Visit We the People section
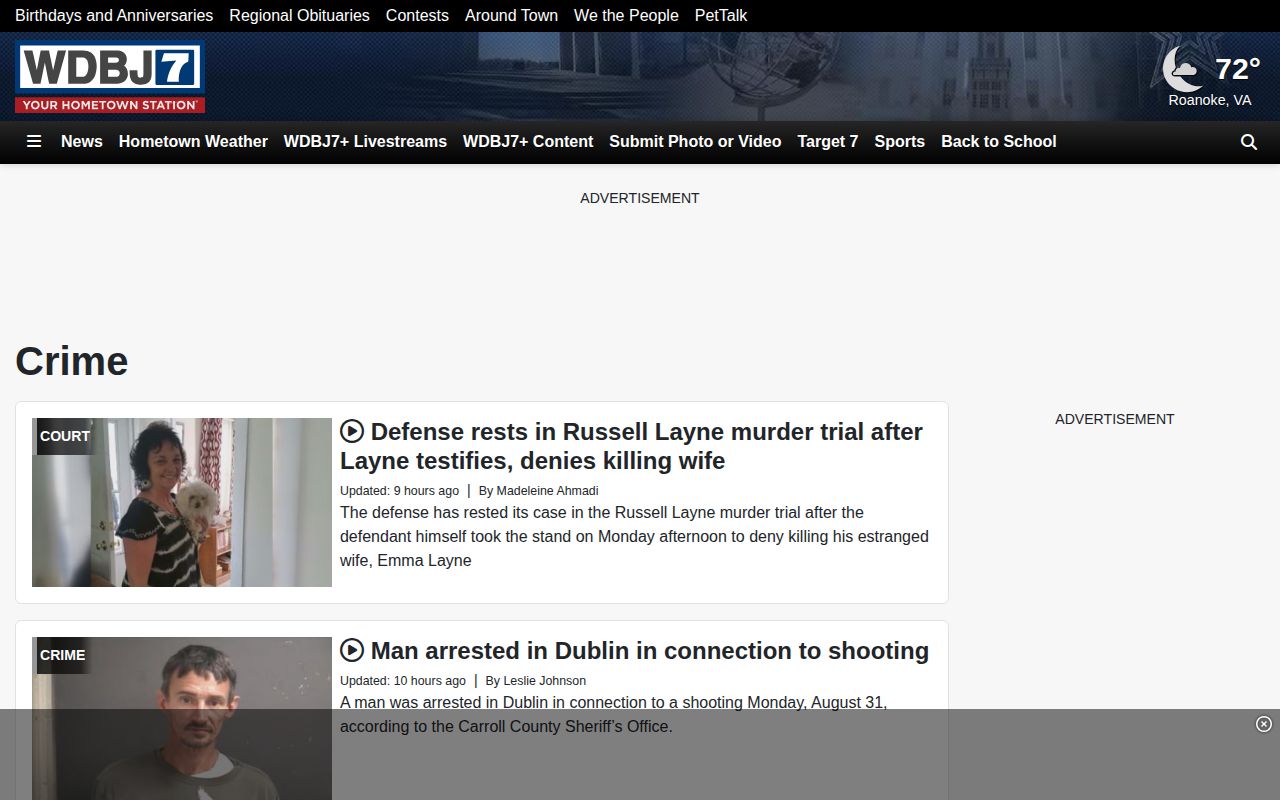This screenshot has height=800, width=1280. coord(626,15)
